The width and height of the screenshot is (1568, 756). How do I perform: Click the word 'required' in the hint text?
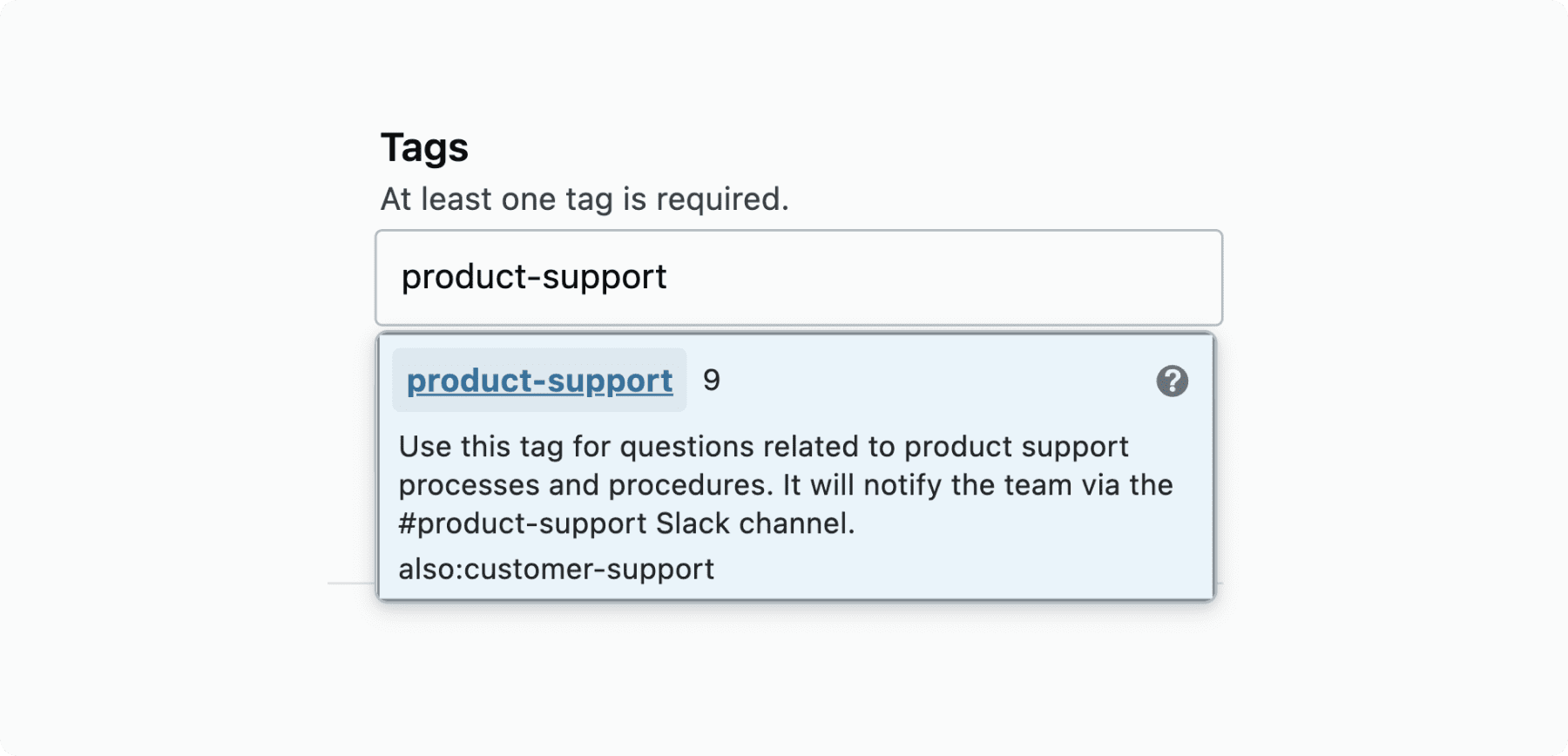722,199
